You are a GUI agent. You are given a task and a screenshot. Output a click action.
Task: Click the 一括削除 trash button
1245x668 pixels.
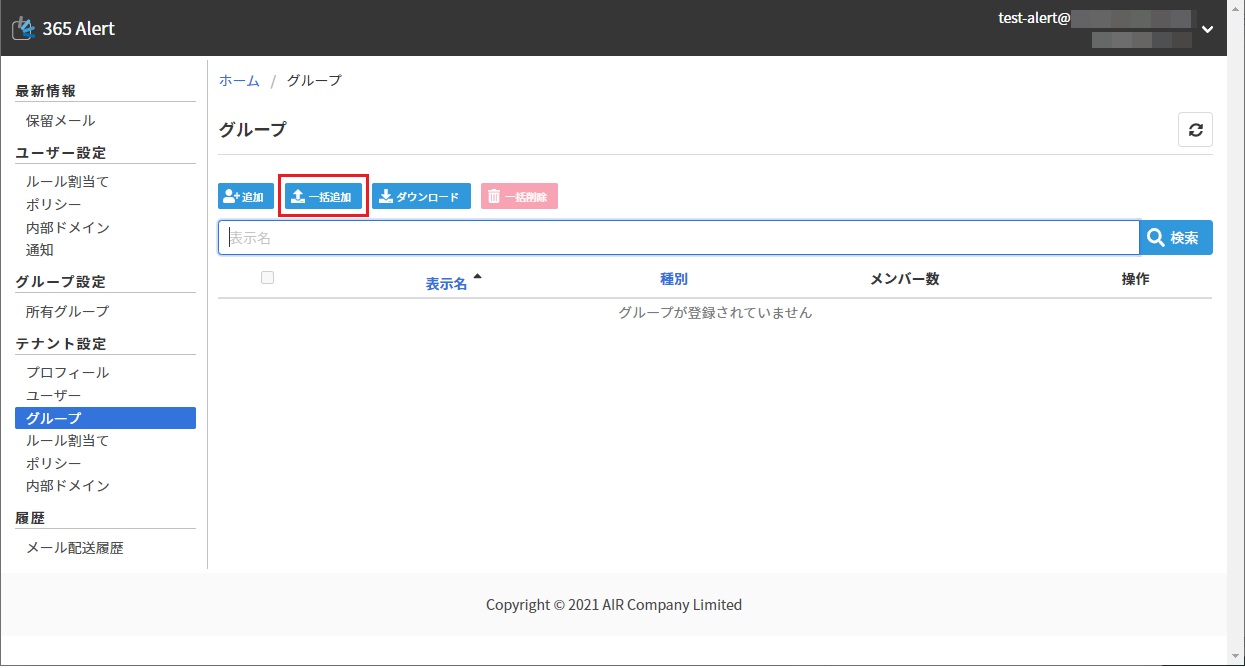(519, 197)
